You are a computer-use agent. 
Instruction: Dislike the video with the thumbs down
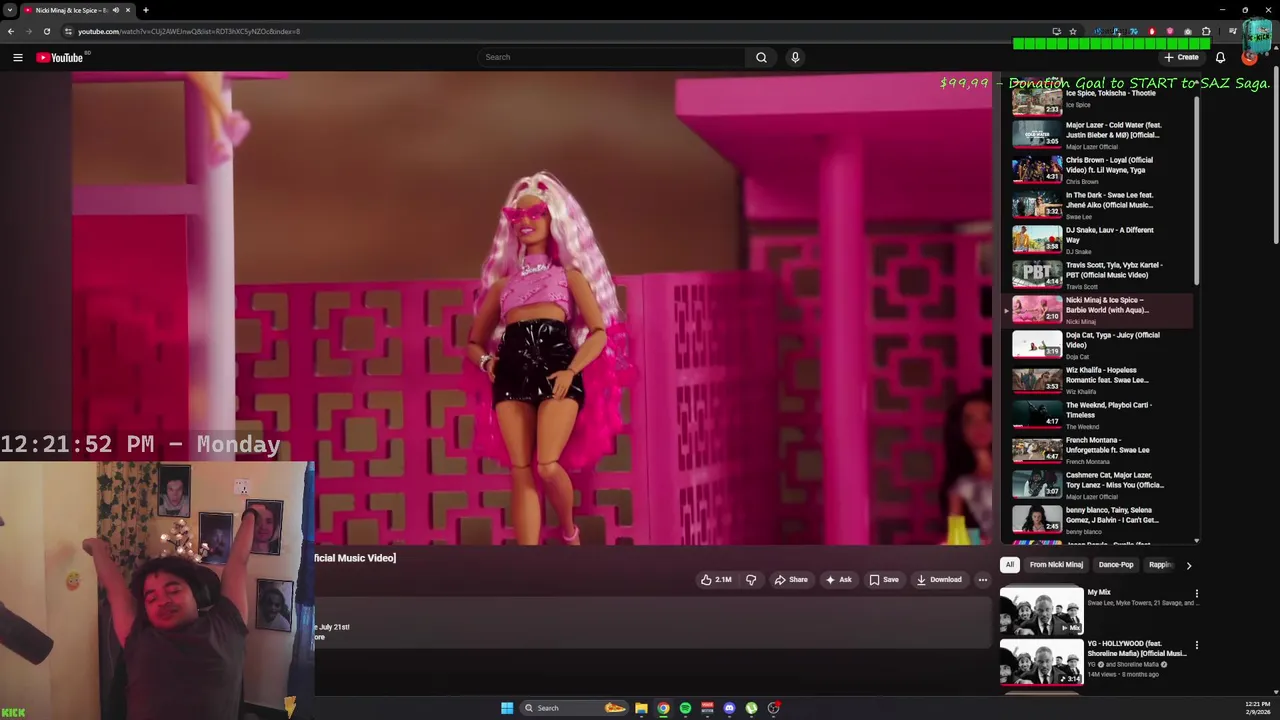[751, 580]
